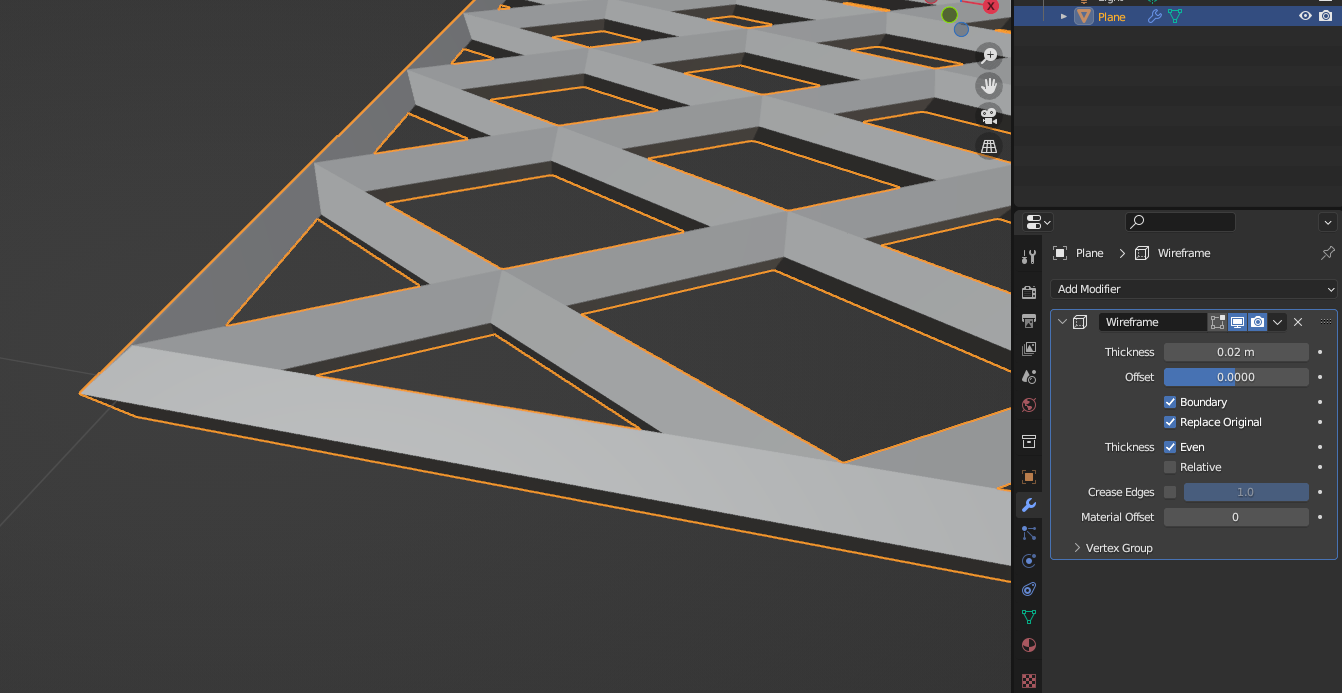Uncheck the Replace Original checkbox
The width and height of the screenshot is (1342, 693).
click(1170, 422)
